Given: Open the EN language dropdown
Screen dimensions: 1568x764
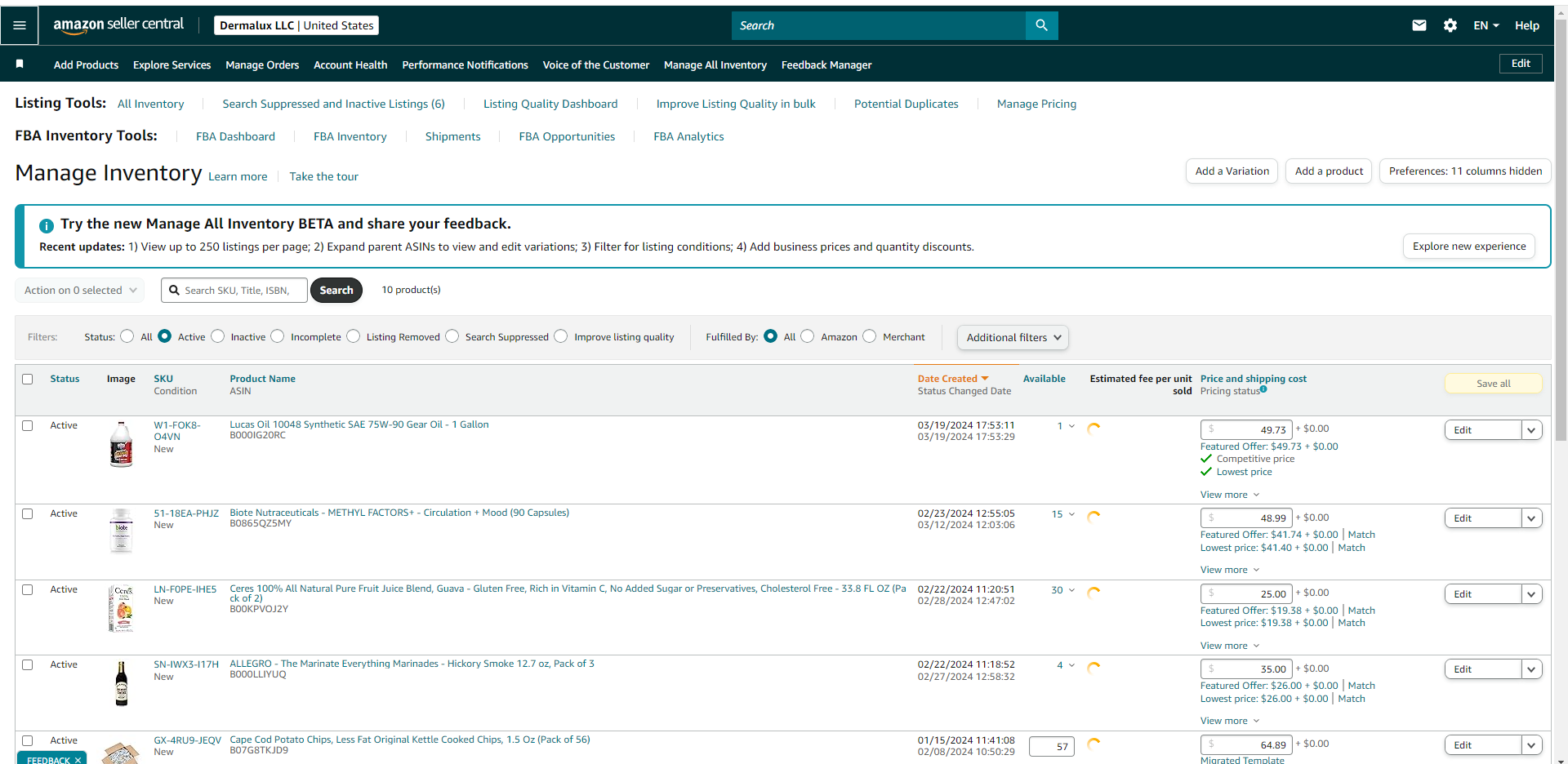Looking at the screenshot, I should click(1486, 25).
